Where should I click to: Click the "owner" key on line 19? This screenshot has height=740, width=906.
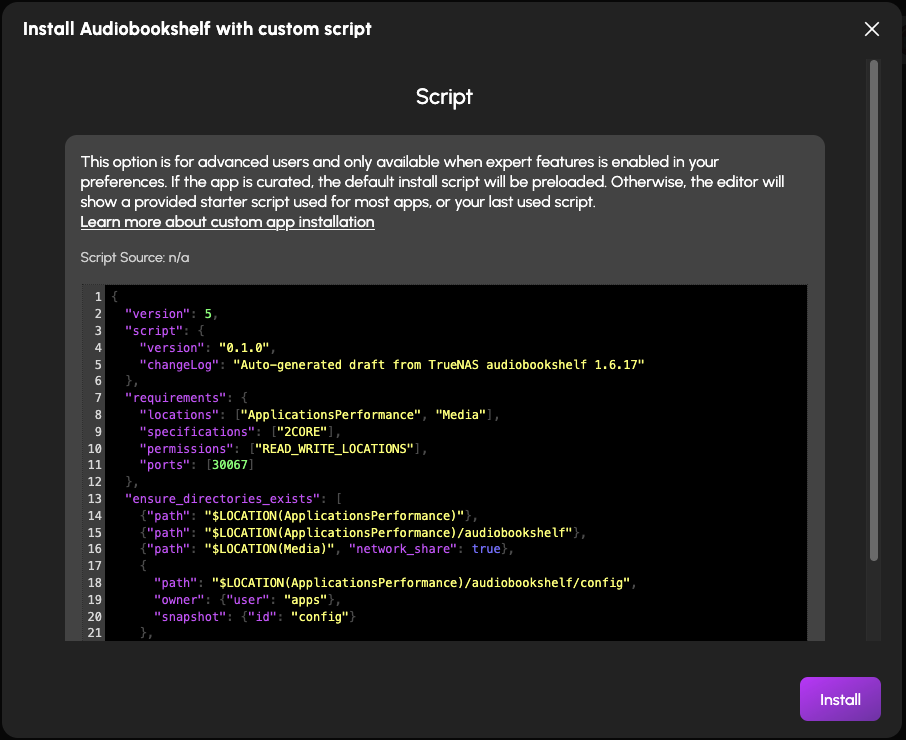pyautogui.click(x=179, y=600)
